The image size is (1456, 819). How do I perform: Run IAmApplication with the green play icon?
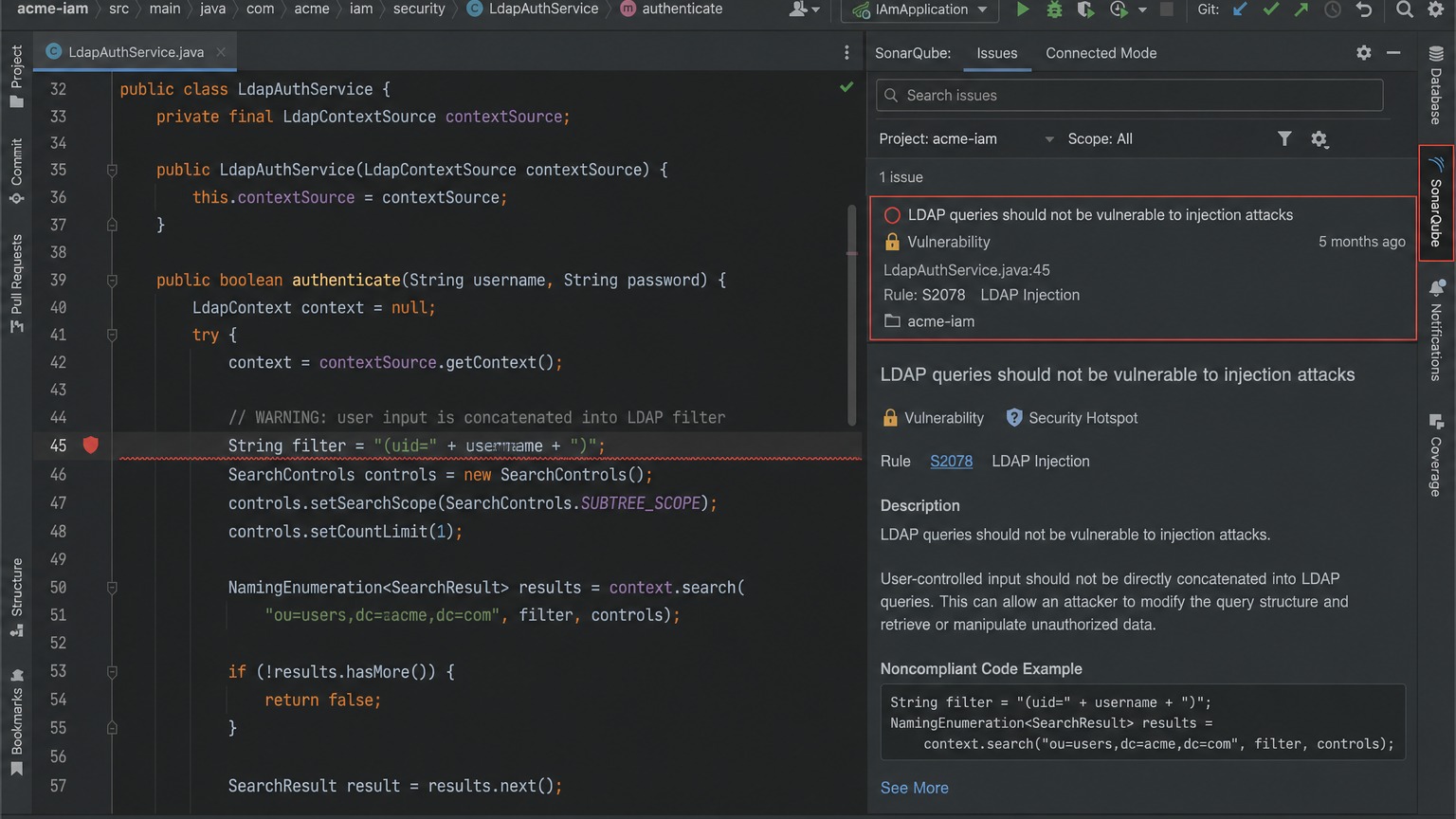1022,9
